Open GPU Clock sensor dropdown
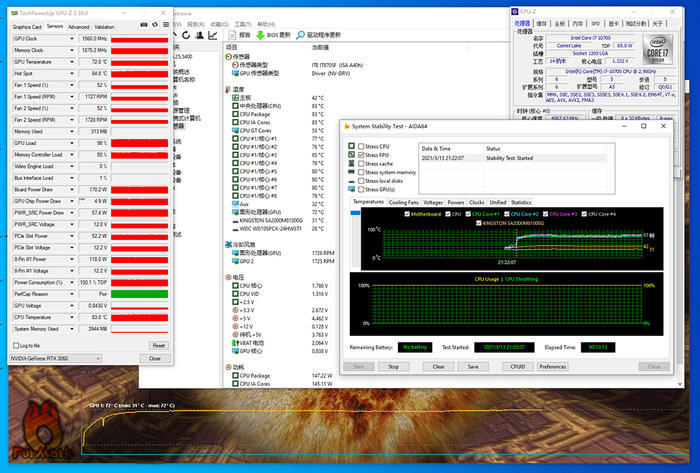Viewport: 700px width, 473px height. click(71, 39)
